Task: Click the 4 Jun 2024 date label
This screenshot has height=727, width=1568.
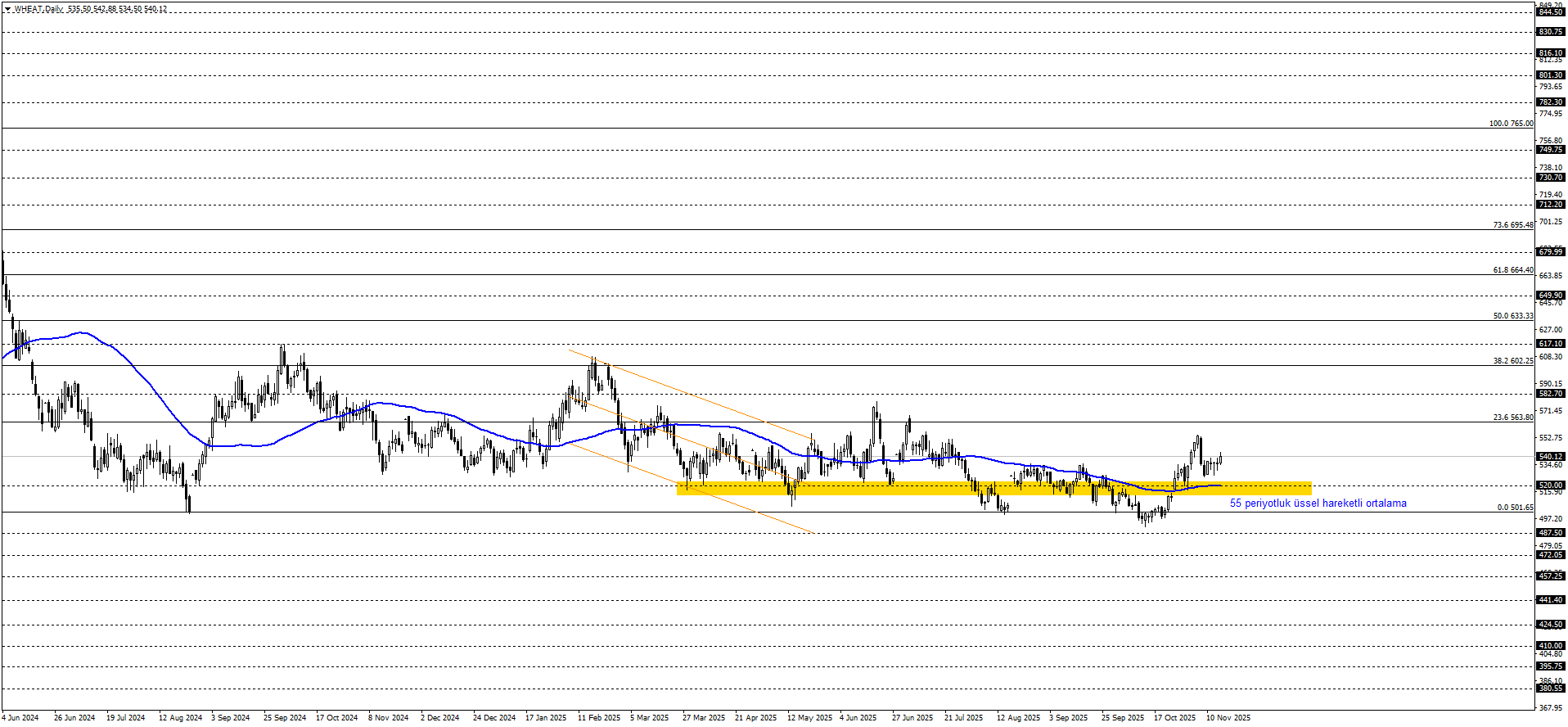Action: pos(20,718)
